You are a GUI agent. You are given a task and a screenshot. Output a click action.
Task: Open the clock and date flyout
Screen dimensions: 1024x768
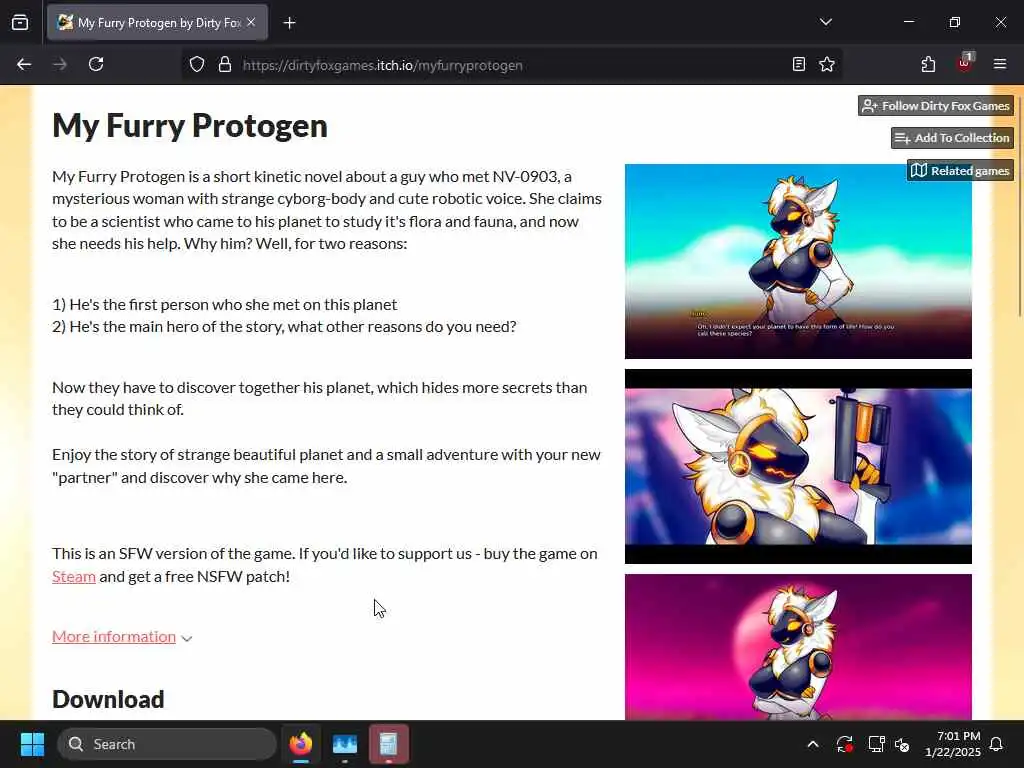[x=953, y=744]
